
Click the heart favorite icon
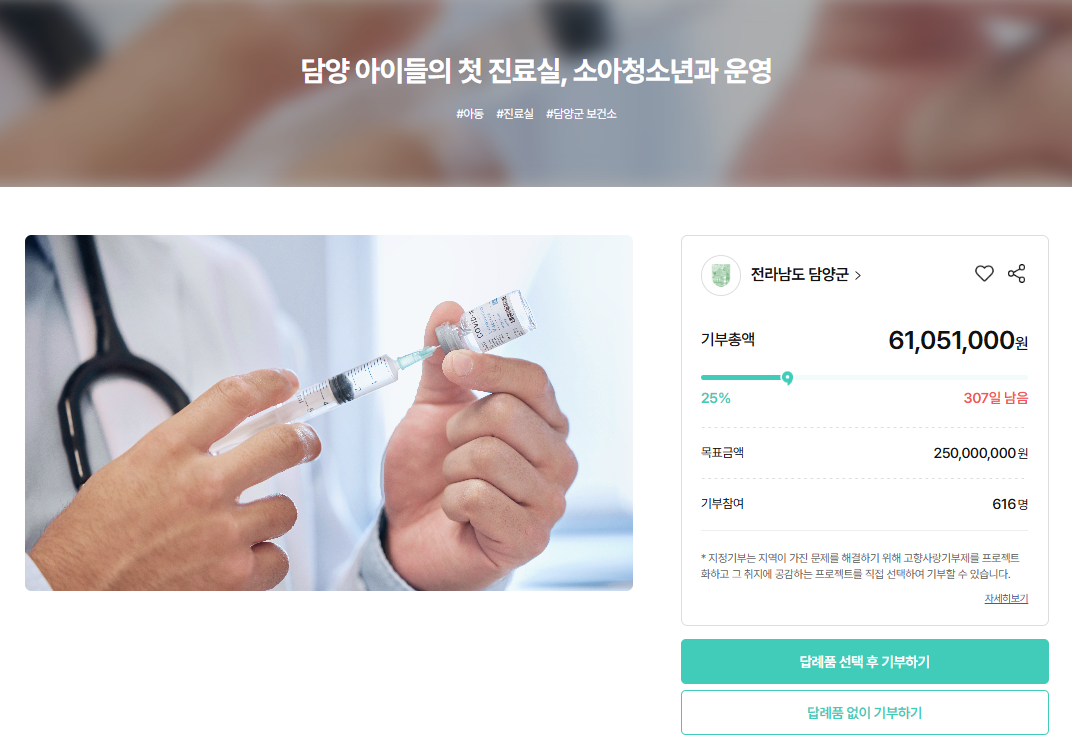pos(984,273)
